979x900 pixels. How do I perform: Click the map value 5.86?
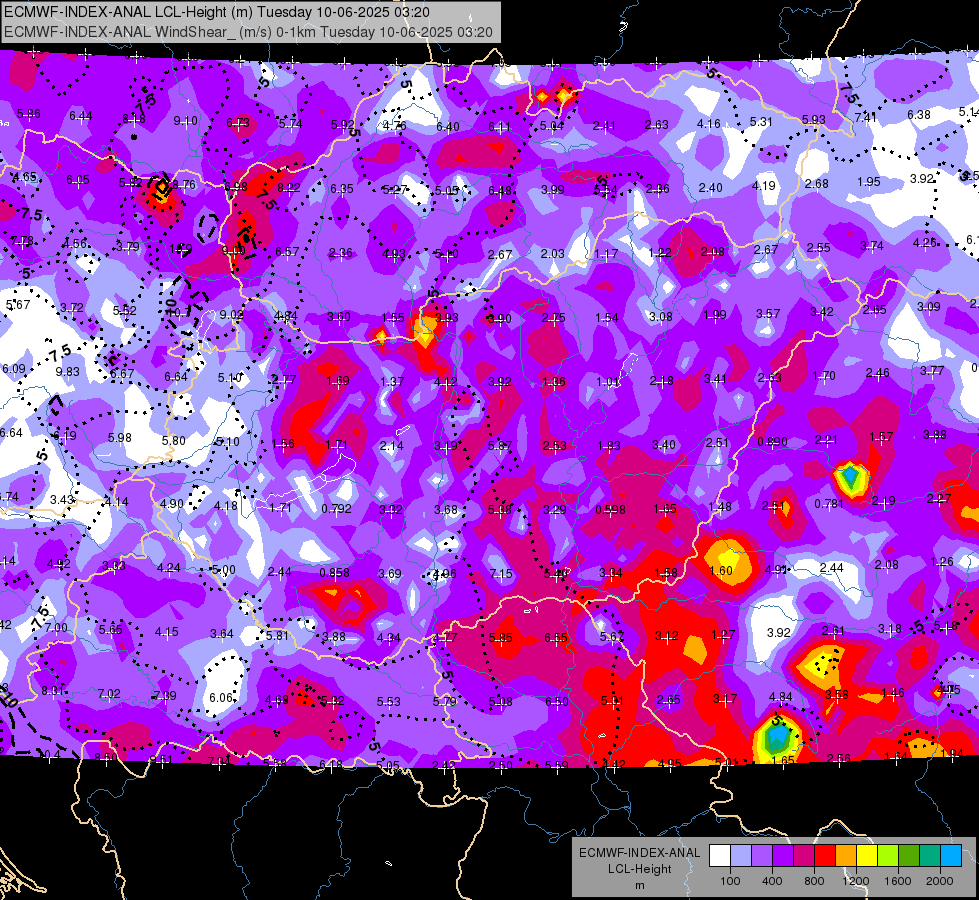pos(29,114)
